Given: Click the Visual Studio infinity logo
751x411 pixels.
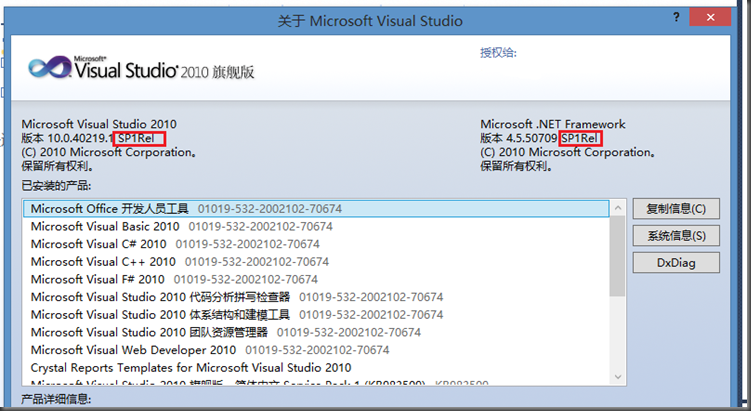Looking at the screenshot, I should pyautogui.click(x=50, y=67).
